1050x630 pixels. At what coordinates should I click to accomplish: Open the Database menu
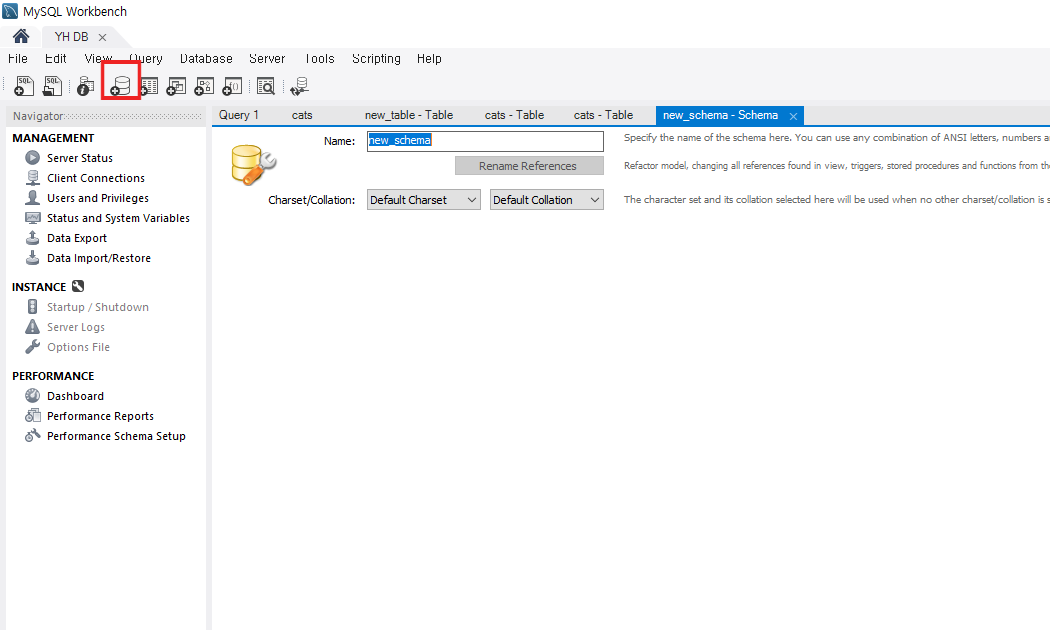(x=206, y=58)
